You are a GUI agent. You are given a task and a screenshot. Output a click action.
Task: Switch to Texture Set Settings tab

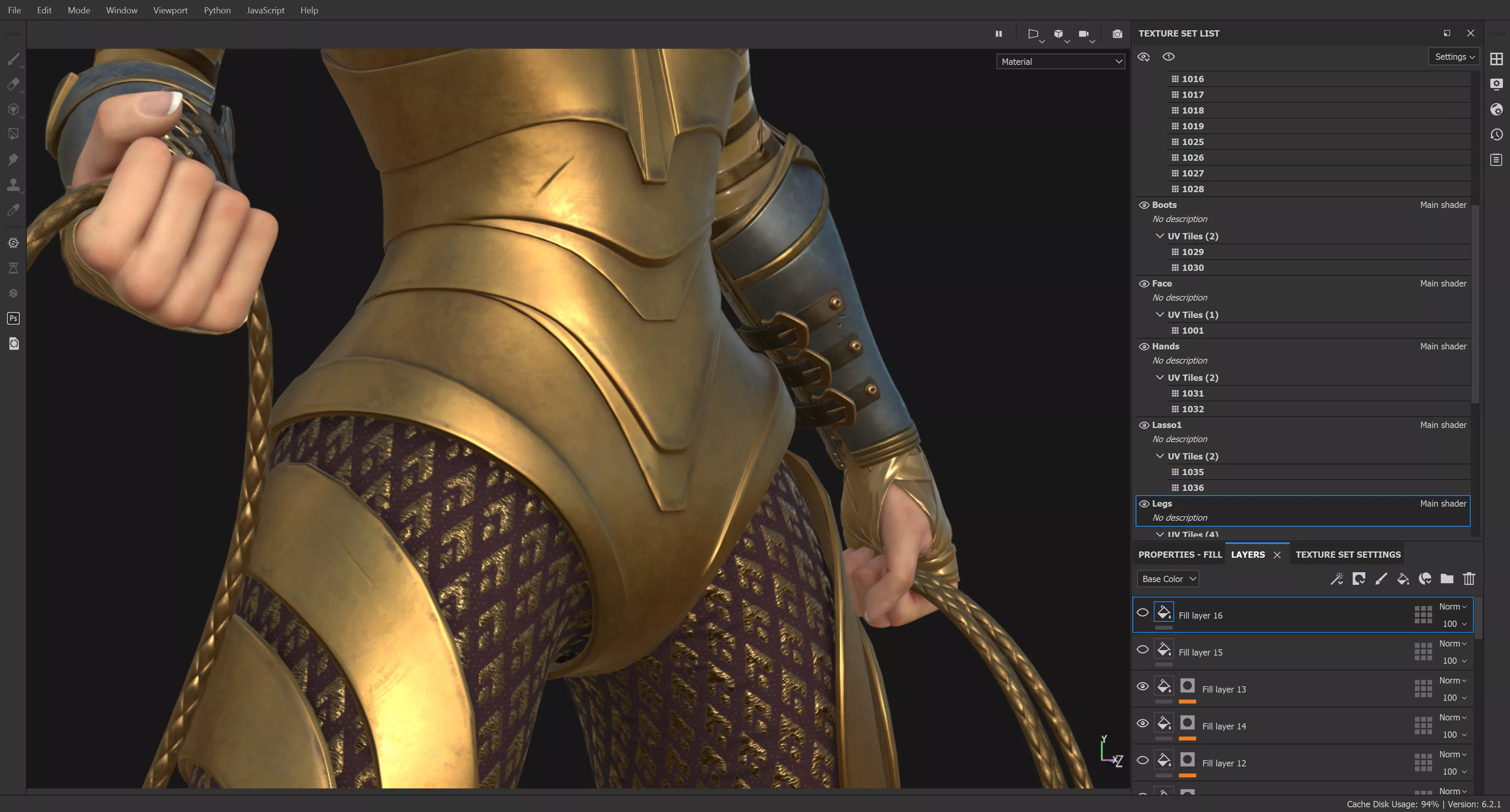point(1348,554)
